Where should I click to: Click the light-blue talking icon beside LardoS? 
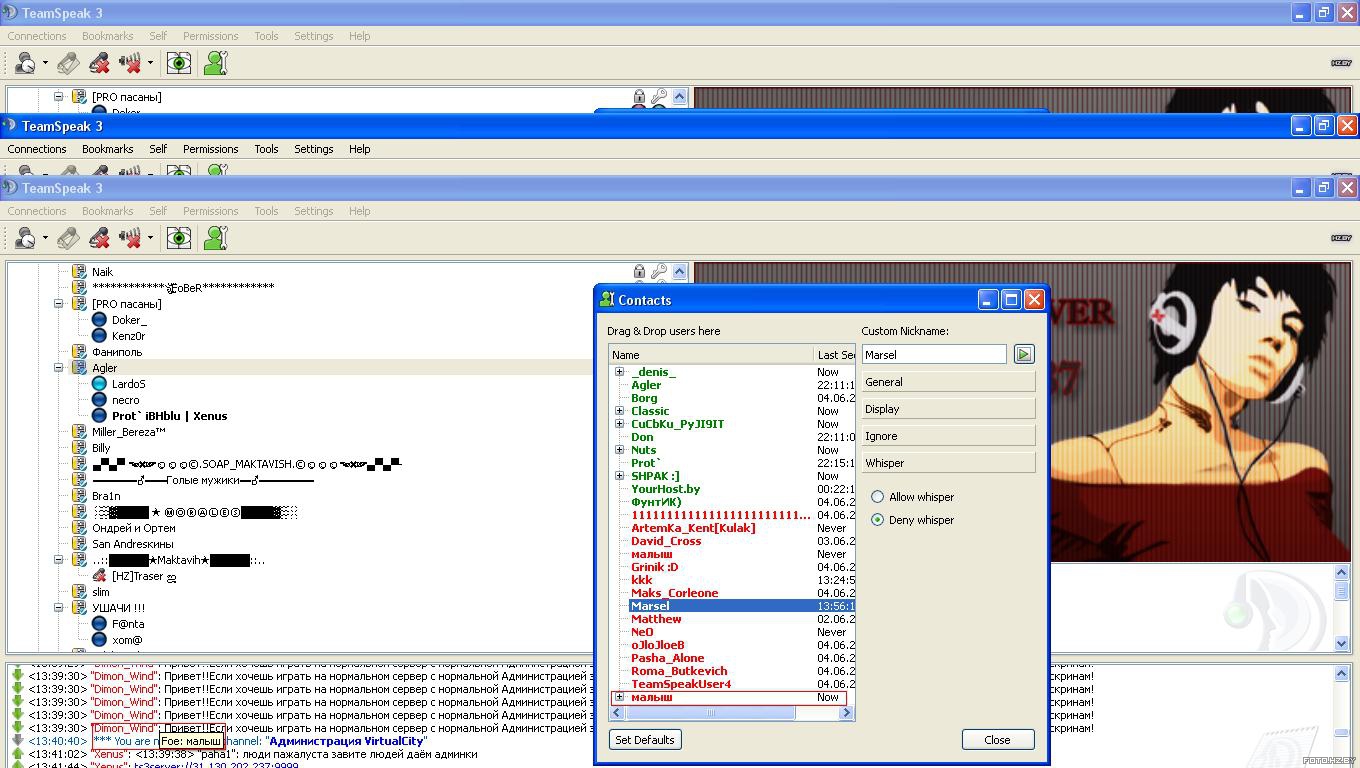(x=99, y=384)
